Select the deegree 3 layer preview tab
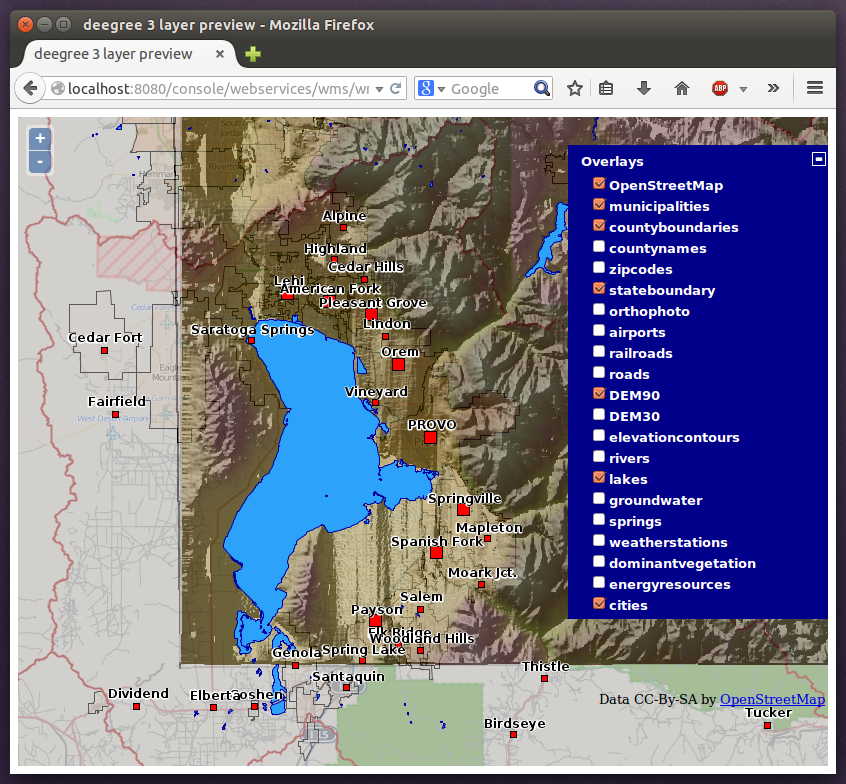Image resolution: width=846 pixels, height=784 pixels. point(113,54)
